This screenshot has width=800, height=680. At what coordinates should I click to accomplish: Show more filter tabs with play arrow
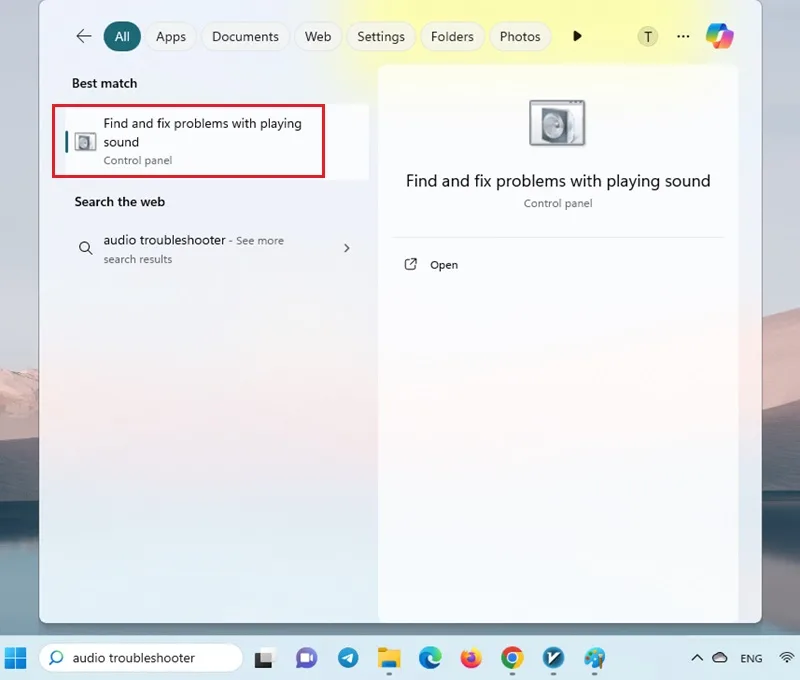(577, 36)
